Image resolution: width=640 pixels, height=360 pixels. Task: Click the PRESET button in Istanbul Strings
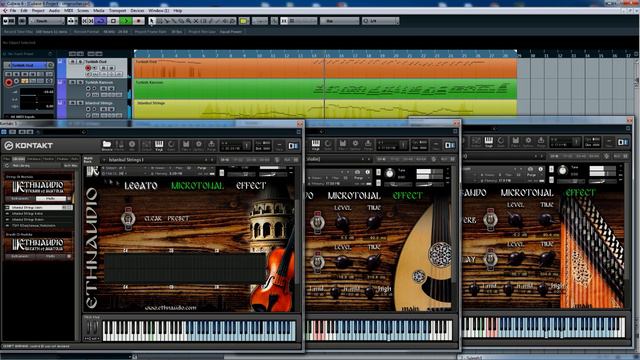[178, 219]
